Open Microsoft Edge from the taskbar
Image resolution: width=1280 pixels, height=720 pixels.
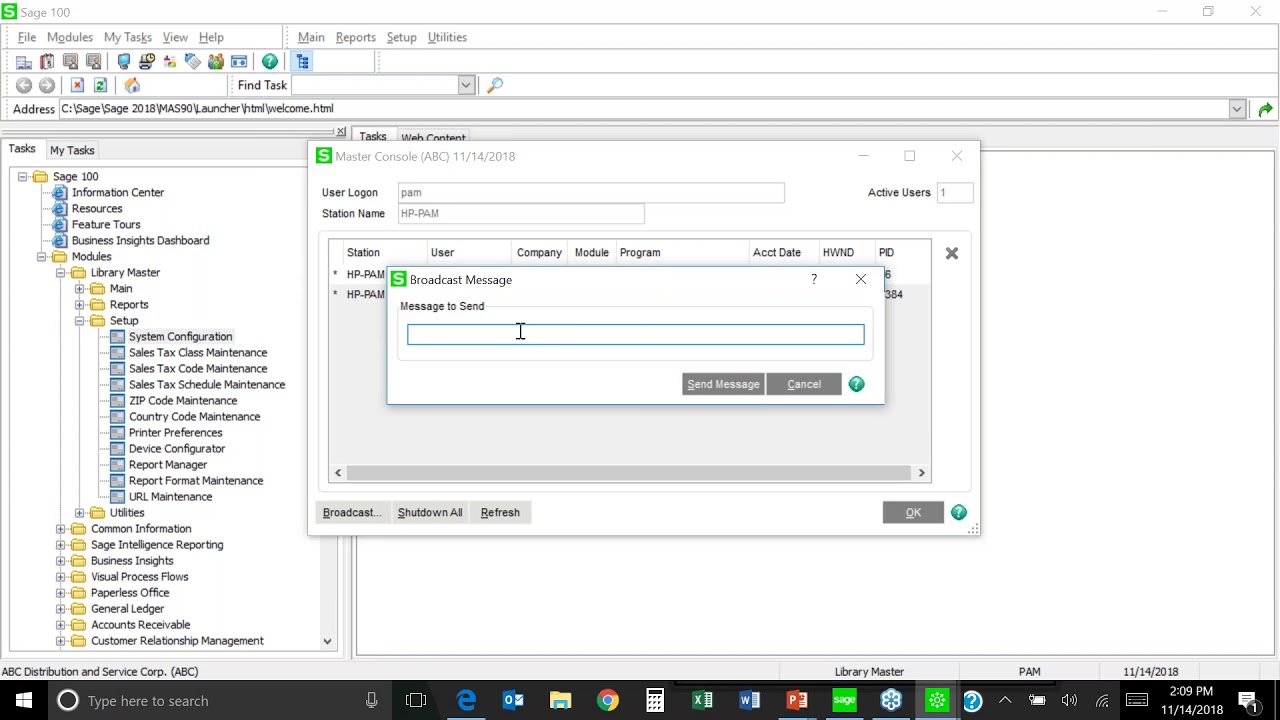tap(467, 700)
